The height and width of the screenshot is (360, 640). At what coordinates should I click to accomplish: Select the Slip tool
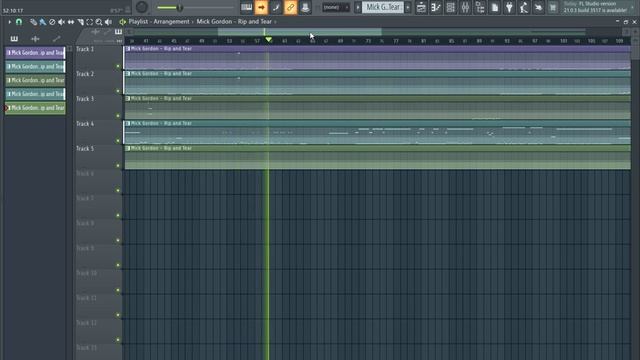tap(71, 22)
